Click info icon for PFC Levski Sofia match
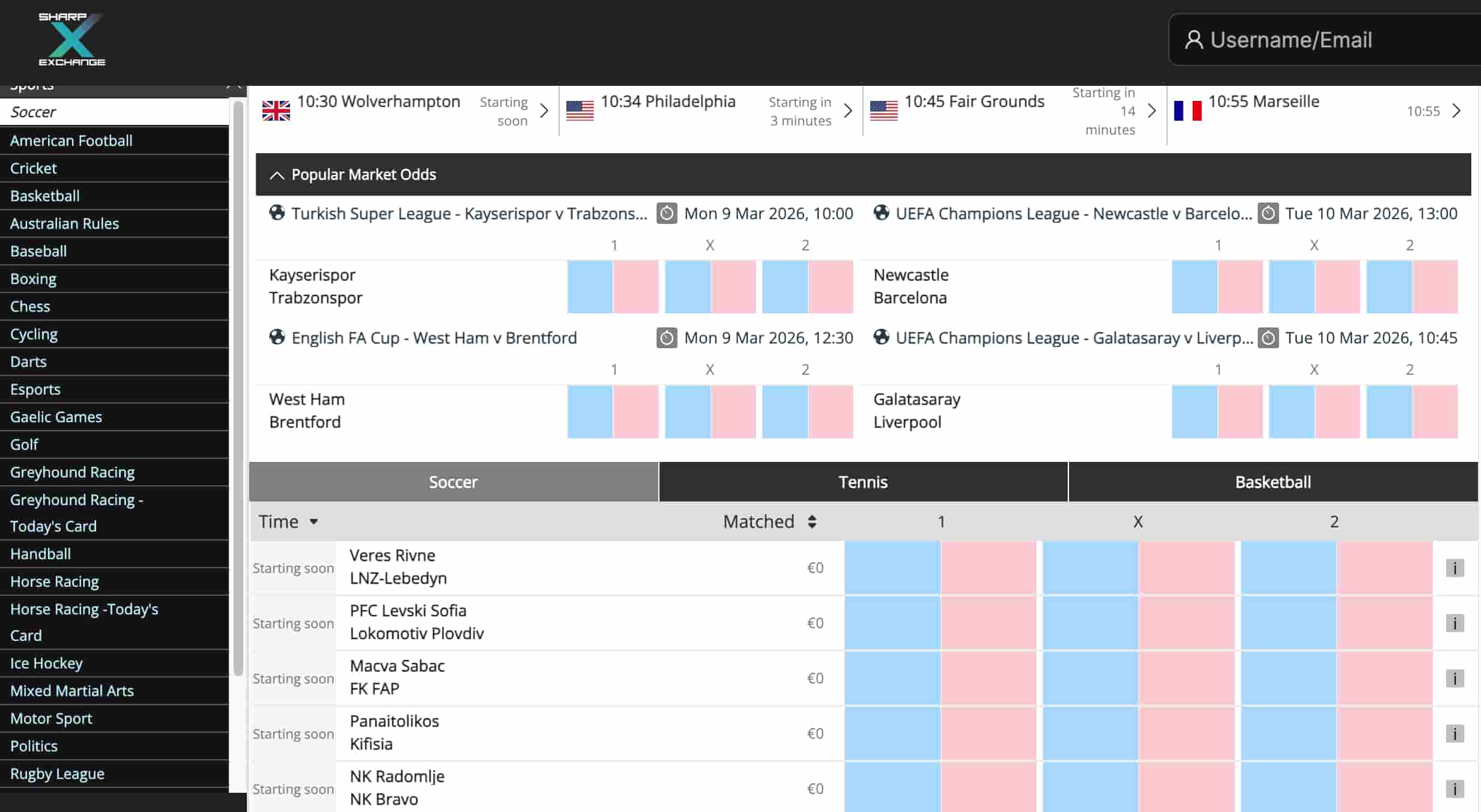 pyautogui.click(x=1454, y=623)
